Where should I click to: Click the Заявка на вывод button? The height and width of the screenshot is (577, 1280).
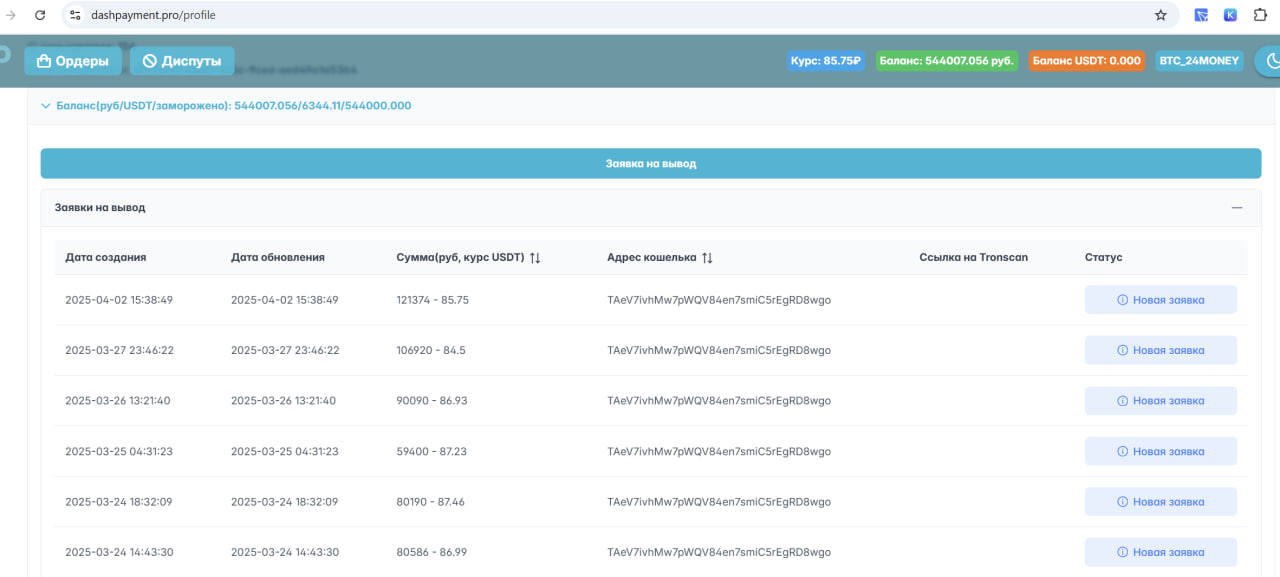(650, 164)
